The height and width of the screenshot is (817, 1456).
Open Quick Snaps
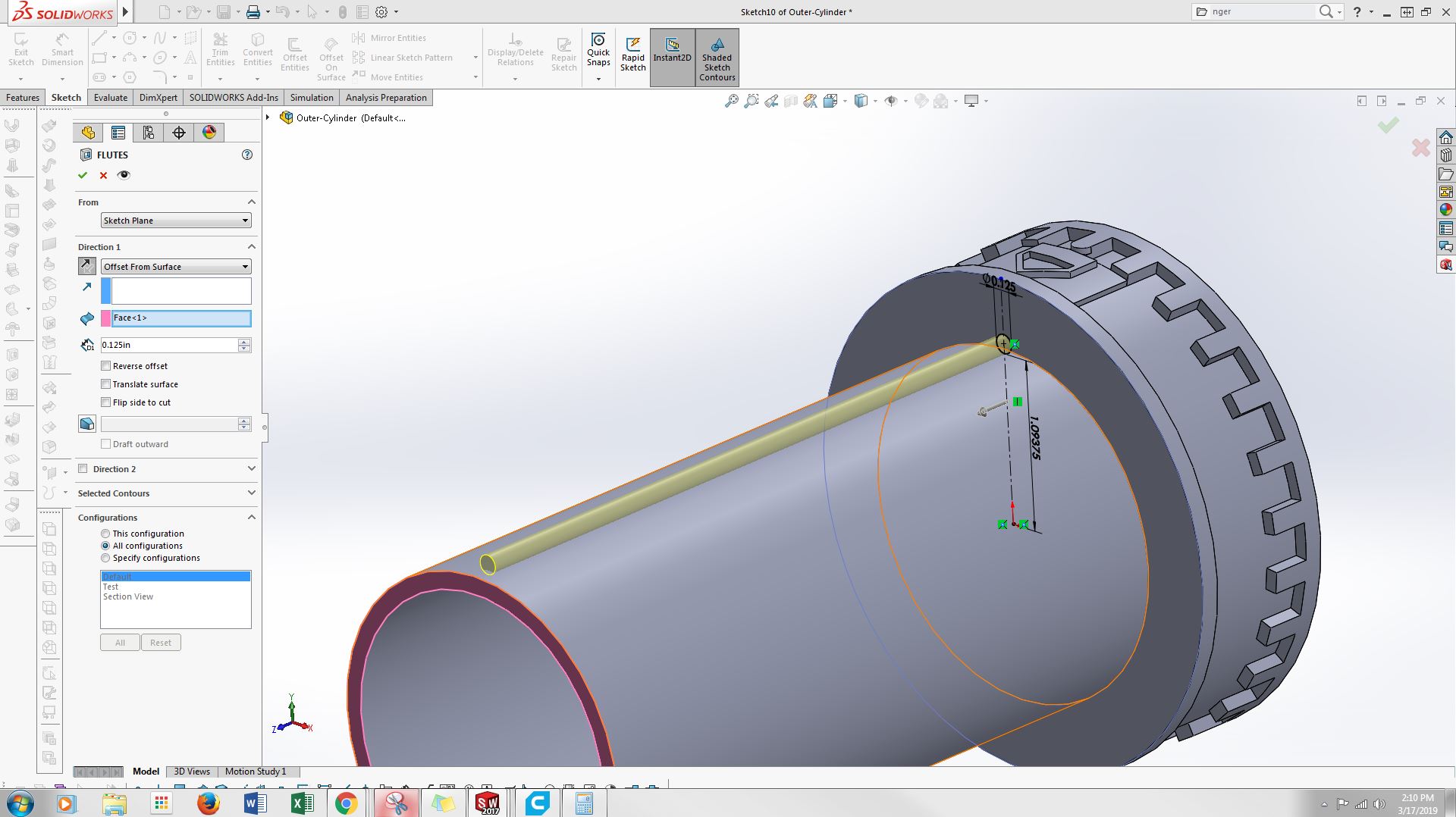pos(598,50)
